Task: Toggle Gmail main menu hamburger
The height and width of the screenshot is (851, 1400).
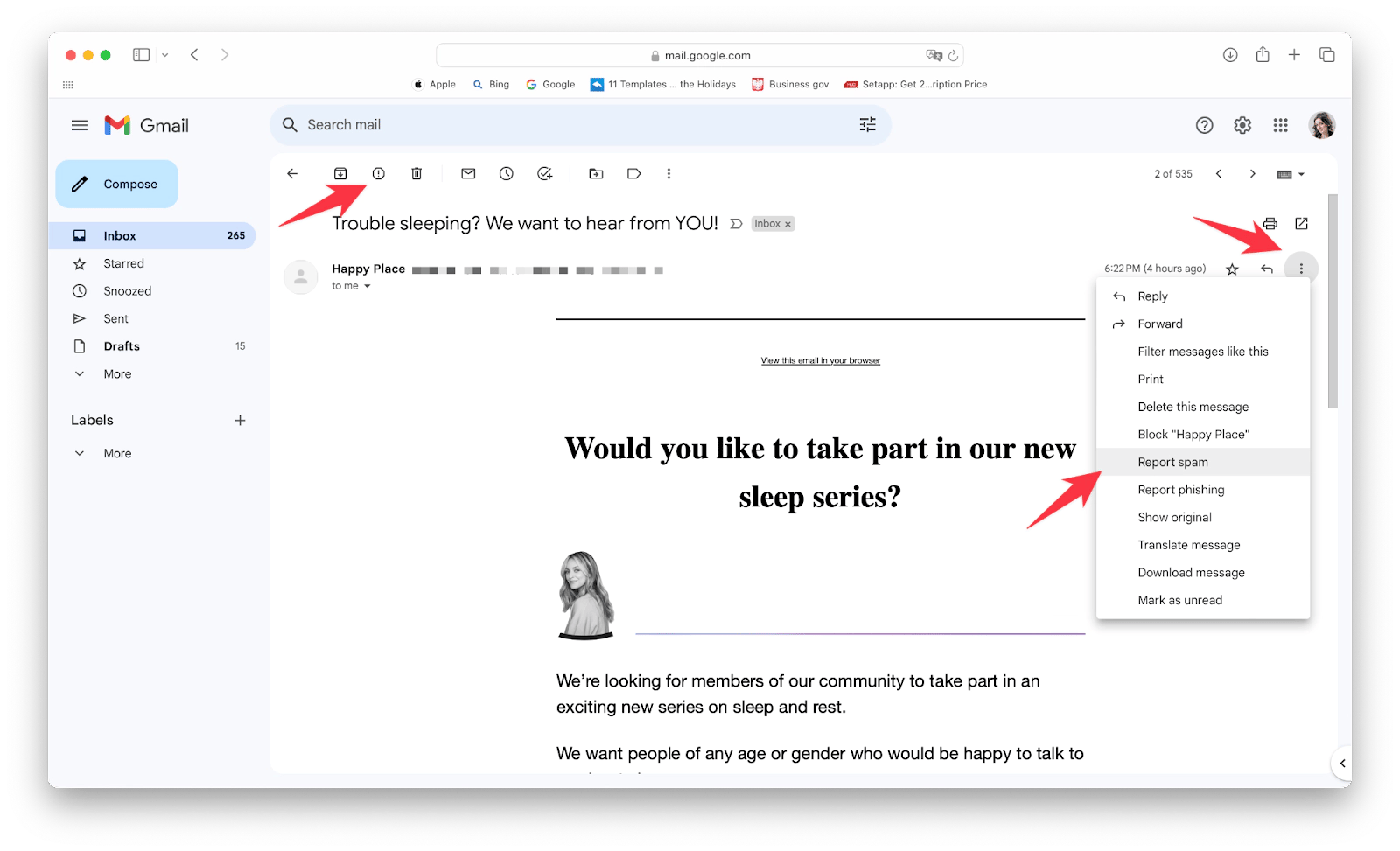Action: [80, 126]
